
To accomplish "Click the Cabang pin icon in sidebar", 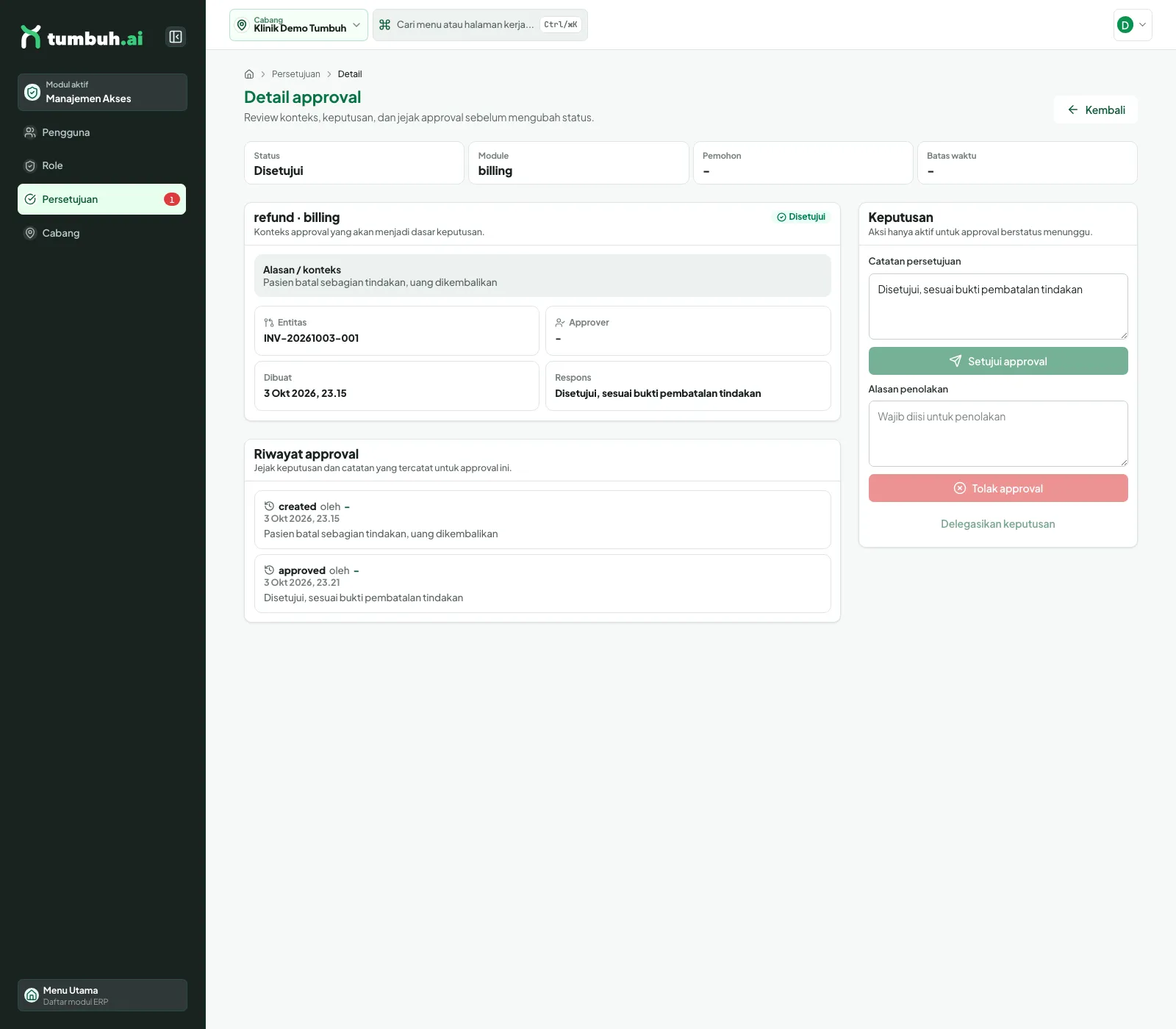I will pos(30,233).
